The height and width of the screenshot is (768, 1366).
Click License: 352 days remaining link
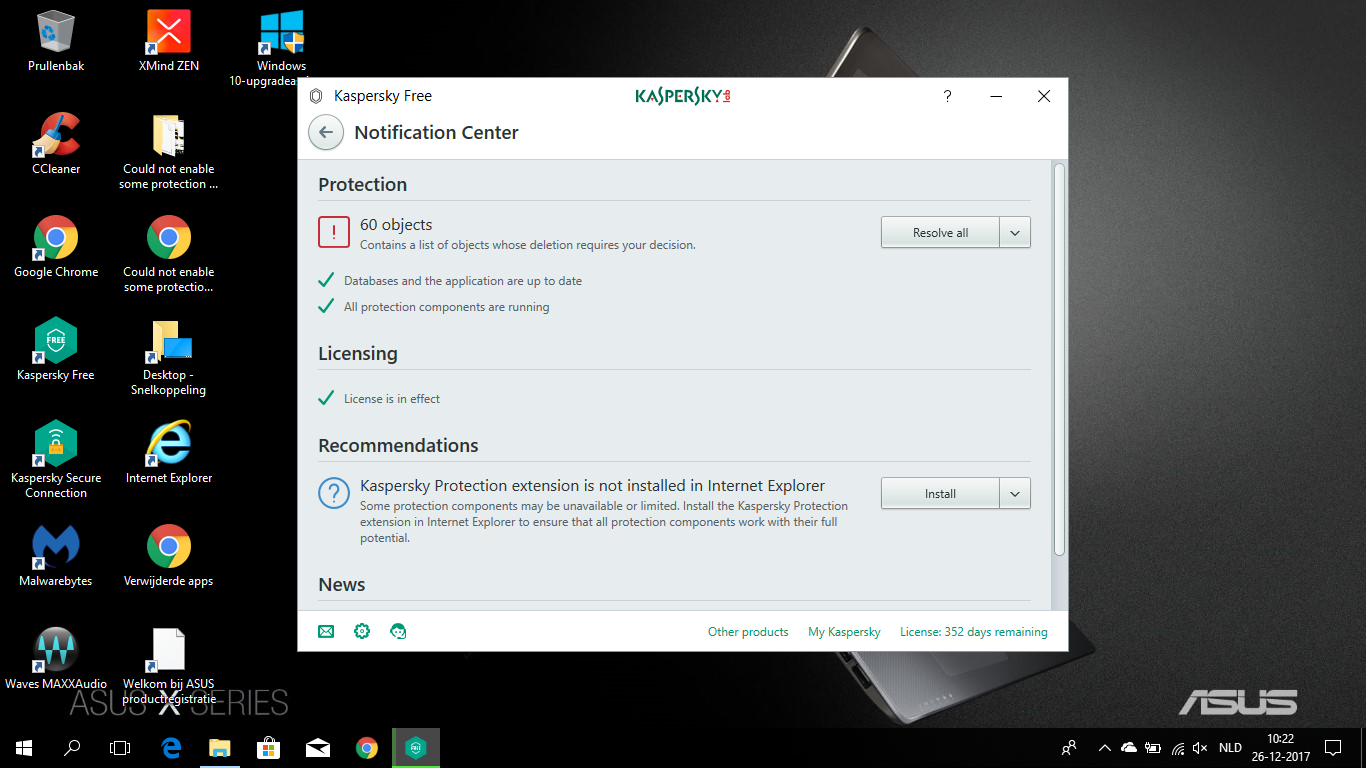pos(974,632)
